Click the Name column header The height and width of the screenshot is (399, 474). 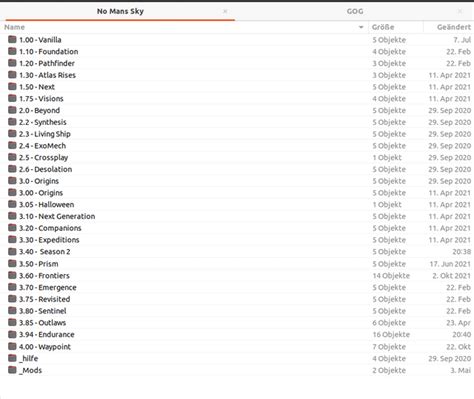[x=184, y=27]
